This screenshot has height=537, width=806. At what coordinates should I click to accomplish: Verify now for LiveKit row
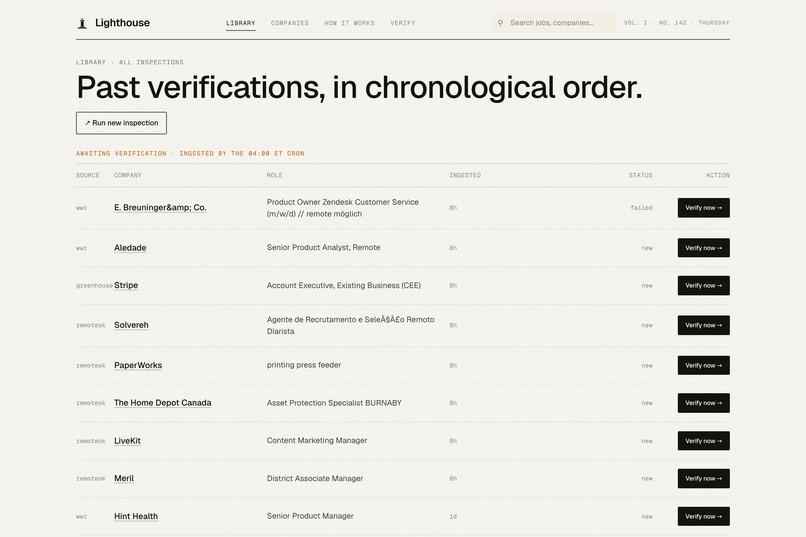pyautogui.click(x=704, y=441)
